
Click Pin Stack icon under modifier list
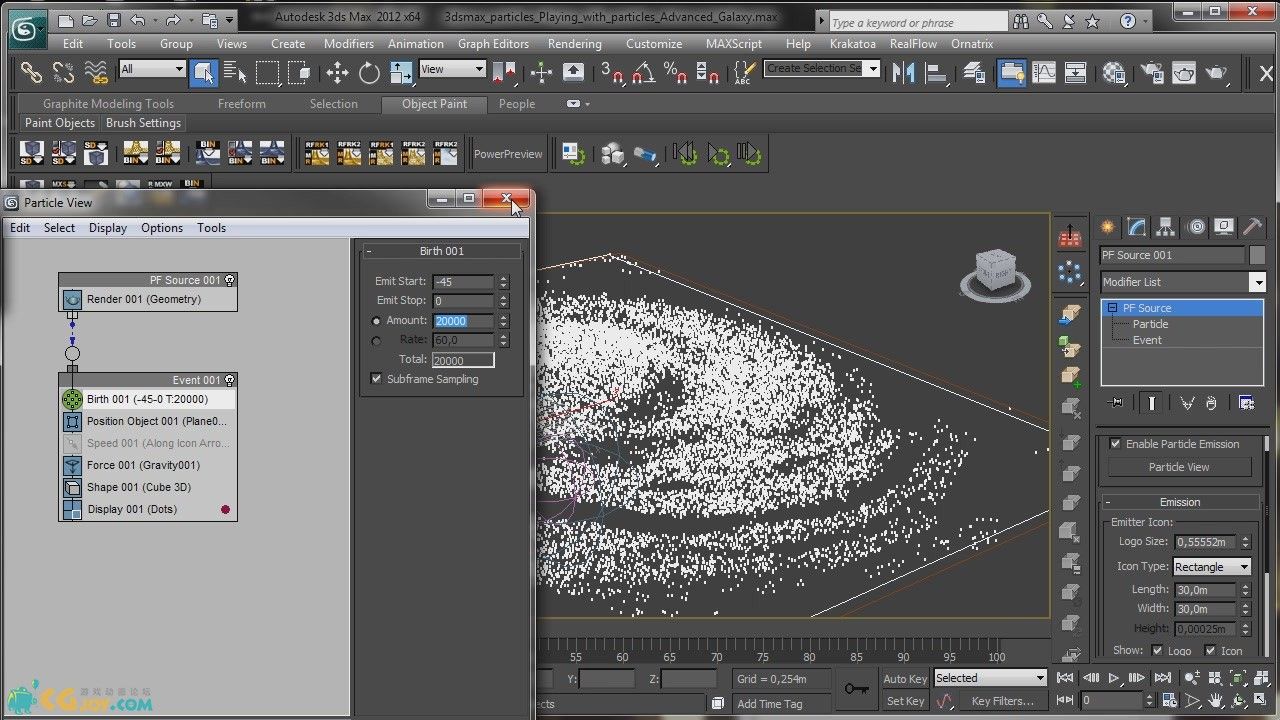pos(1117,402)
